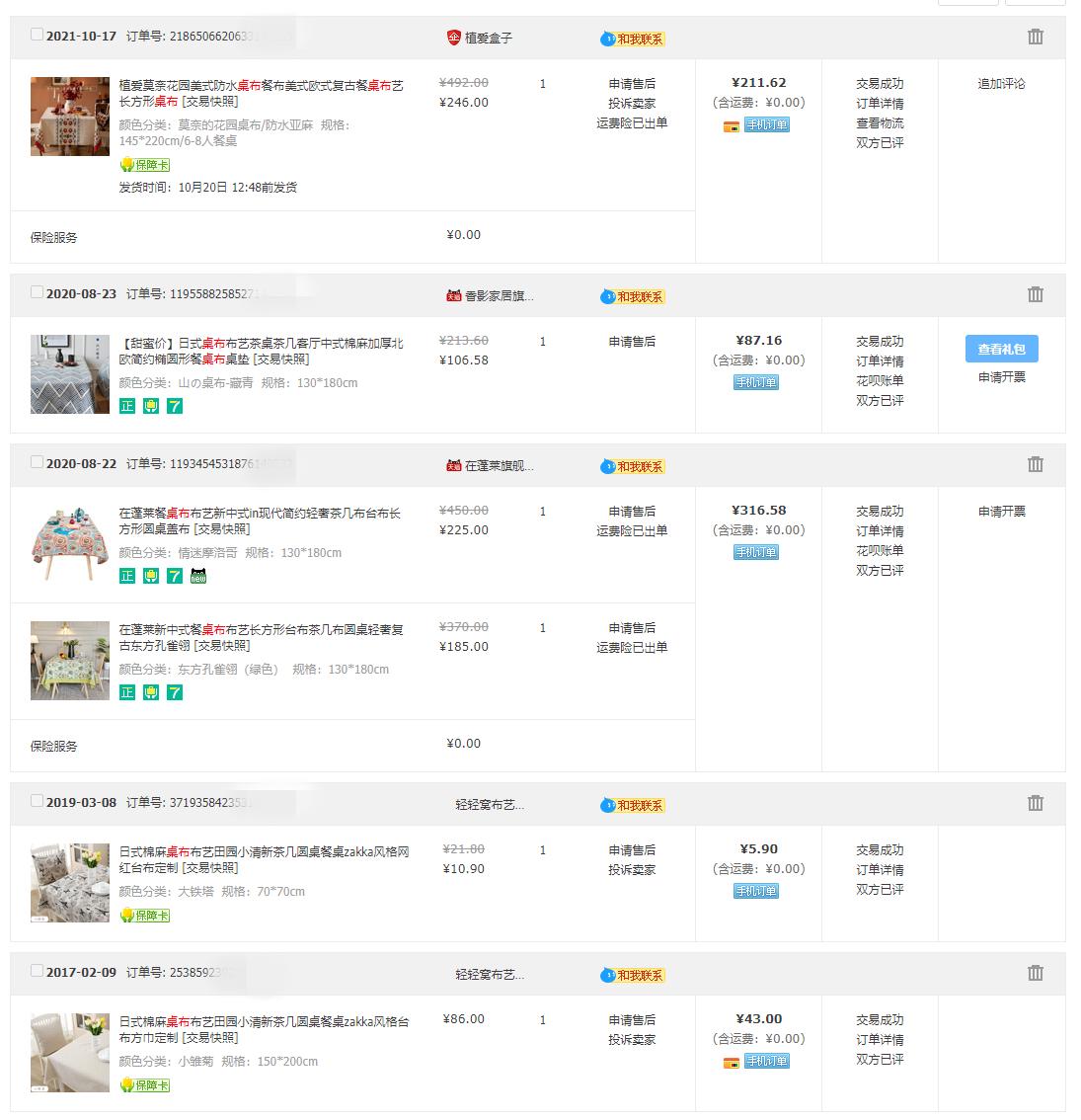Click trash icon for 2020-08-23 order
Viewport: 1081px width, 1120px height.
coord(1035,294)
